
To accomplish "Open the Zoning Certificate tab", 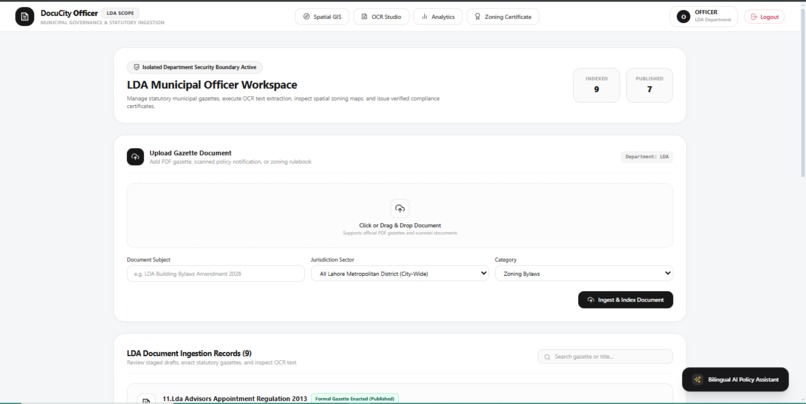I will 503,16.
